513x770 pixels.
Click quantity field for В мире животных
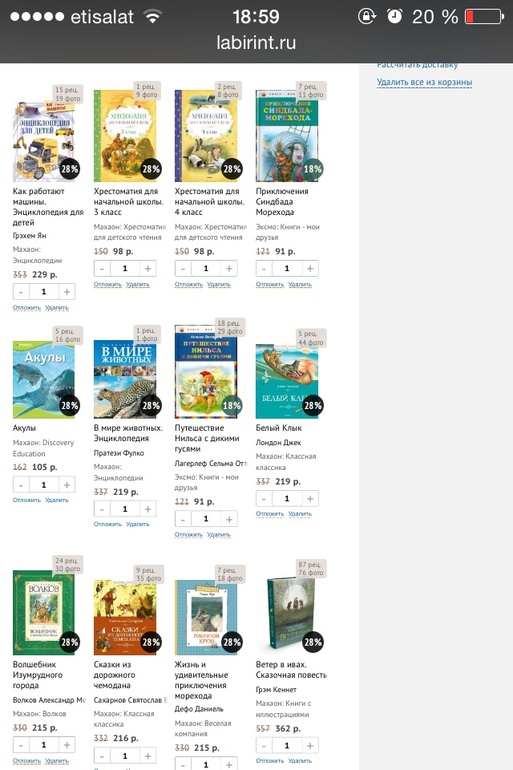pyautogui.click(x=125, y=509)
